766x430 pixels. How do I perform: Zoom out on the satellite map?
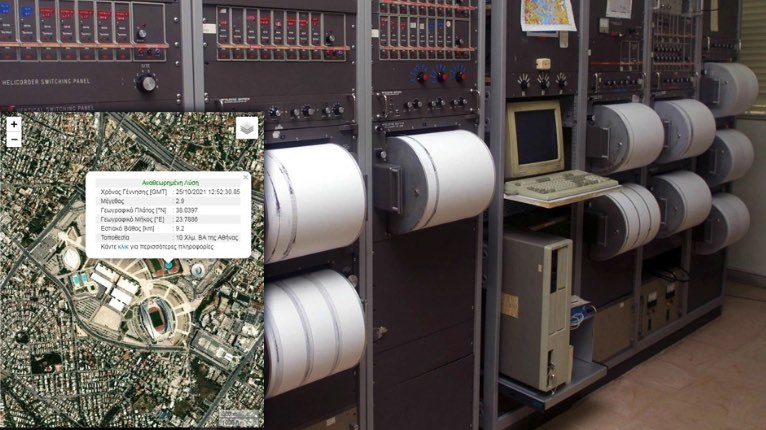click(14, 140)
